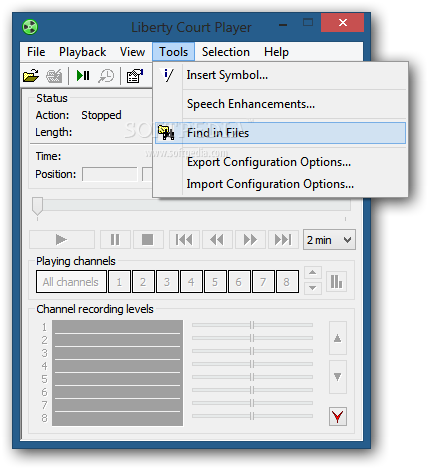Click channel 8 recording level slider
429x469 pixels.
point(252,416)
